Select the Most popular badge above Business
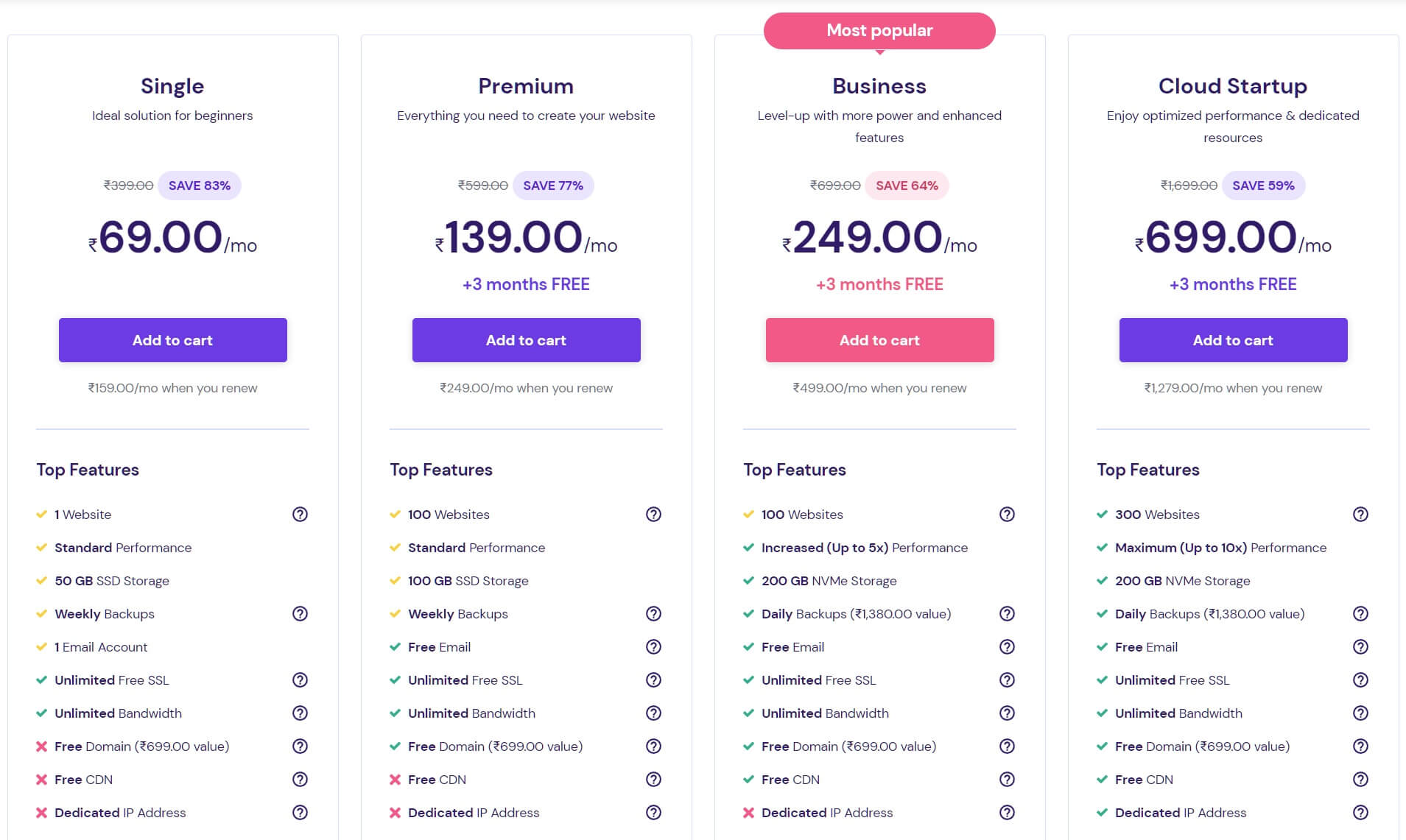This screenshot has width=1406, height=840. tap(879, 30)
